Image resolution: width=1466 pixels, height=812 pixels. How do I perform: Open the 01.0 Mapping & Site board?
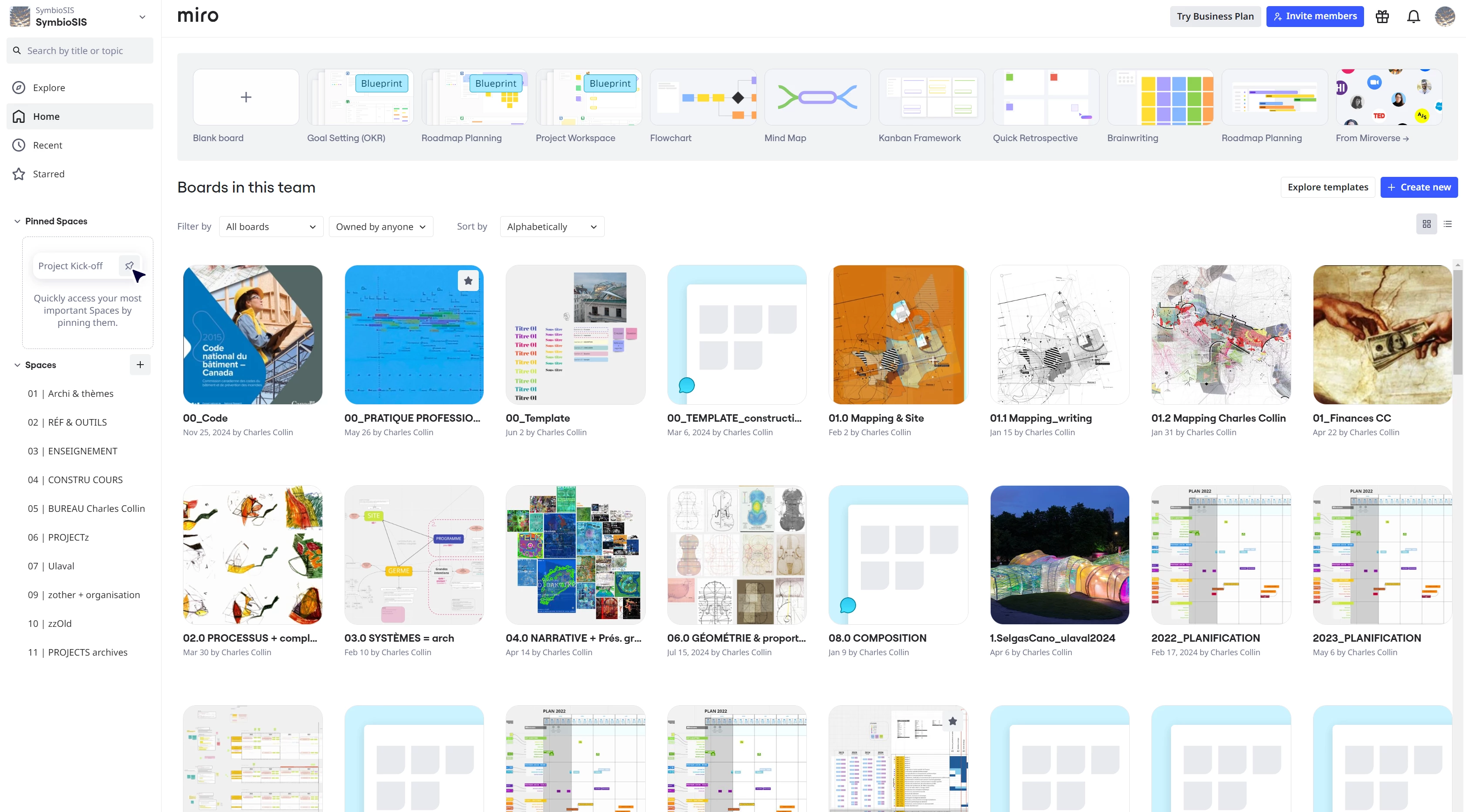pos(898,335)
